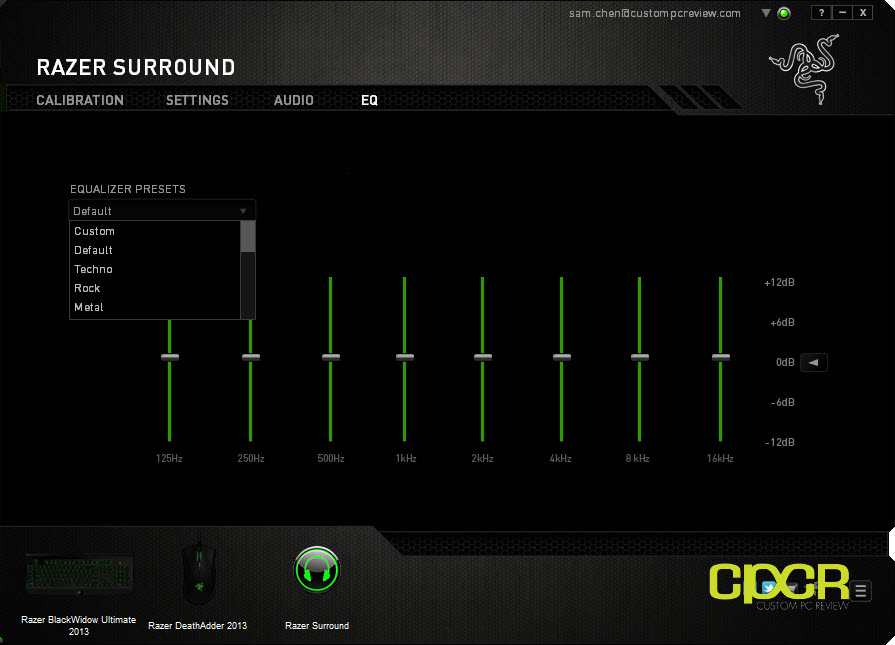Click the 16kHz slider handle

[720, 357]
